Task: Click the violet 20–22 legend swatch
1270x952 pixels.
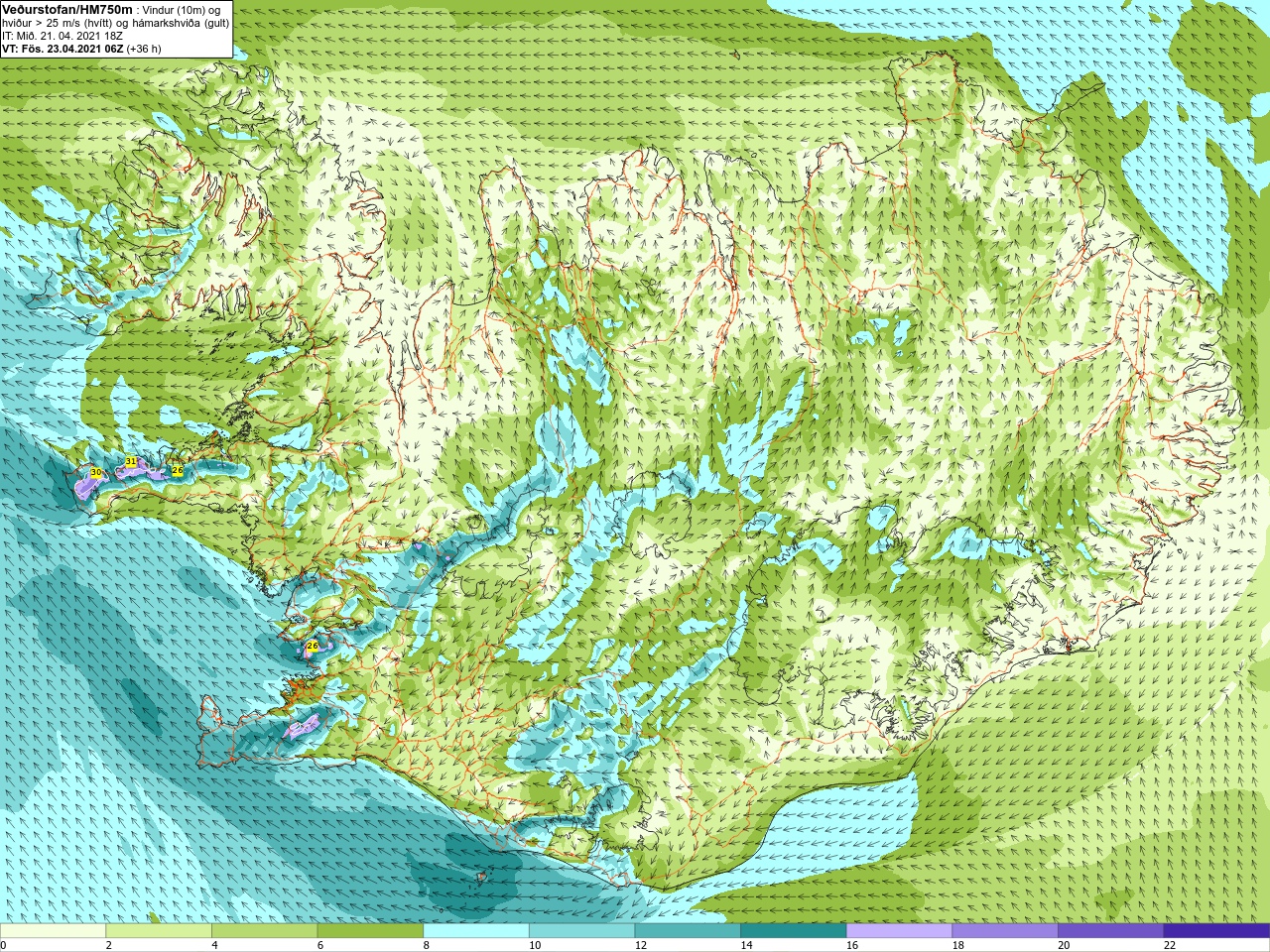Action: (1111, 931)
